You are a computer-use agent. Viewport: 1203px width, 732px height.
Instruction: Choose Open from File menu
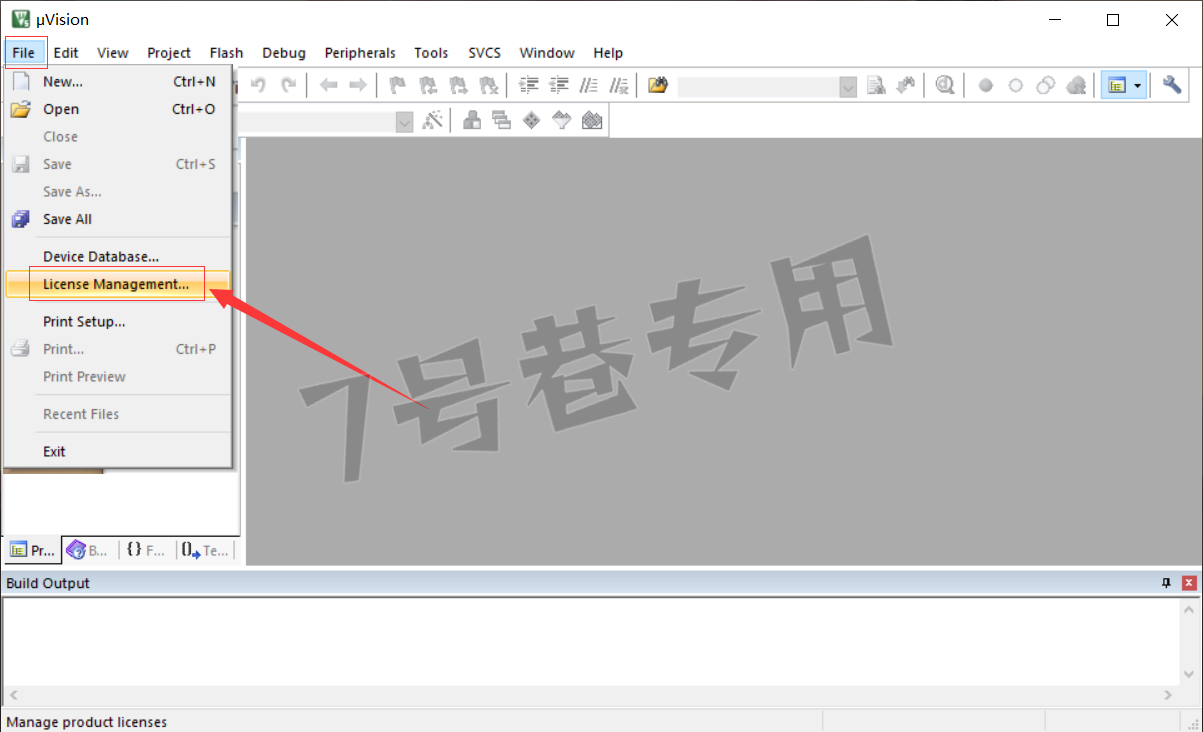(118, 109)
